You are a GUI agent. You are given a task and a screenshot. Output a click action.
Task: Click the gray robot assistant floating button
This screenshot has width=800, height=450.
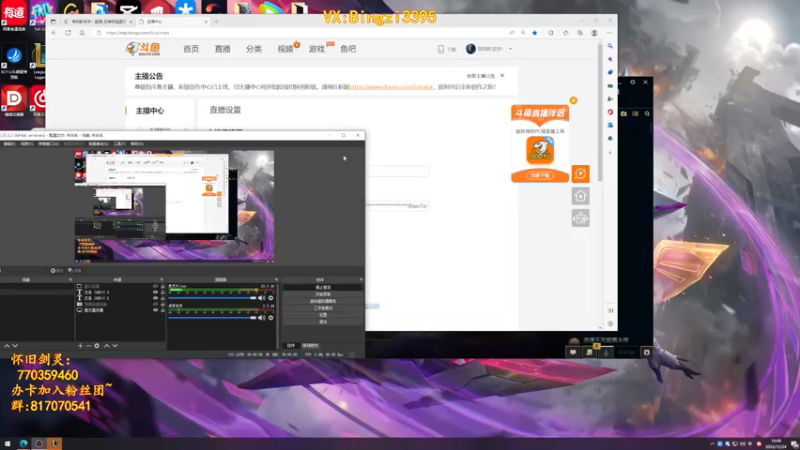click(x=581, y=218)
